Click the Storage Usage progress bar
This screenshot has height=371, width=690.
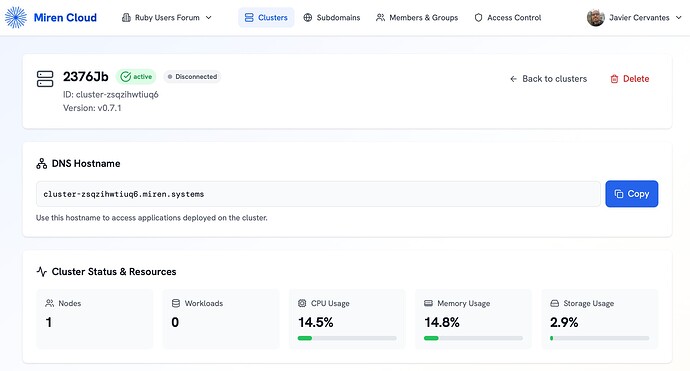(x=599, y=338)
